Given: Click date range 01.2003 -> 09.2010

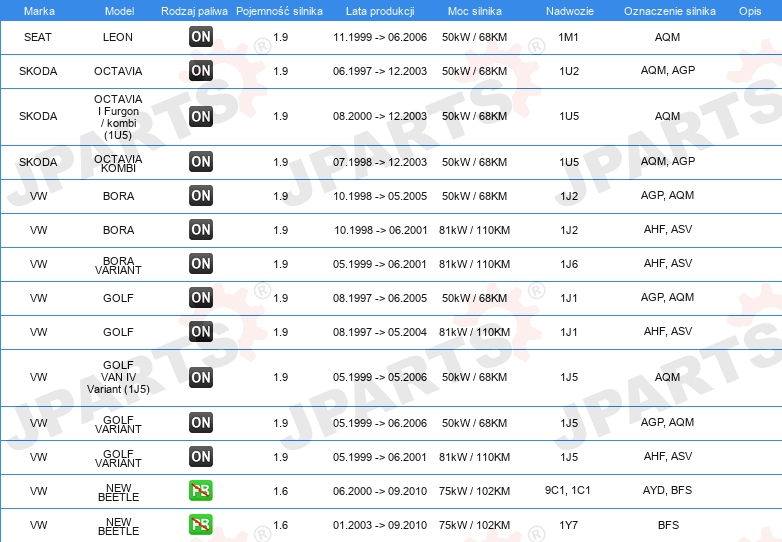Looking at the screenshot, I should tap(380, 525).
